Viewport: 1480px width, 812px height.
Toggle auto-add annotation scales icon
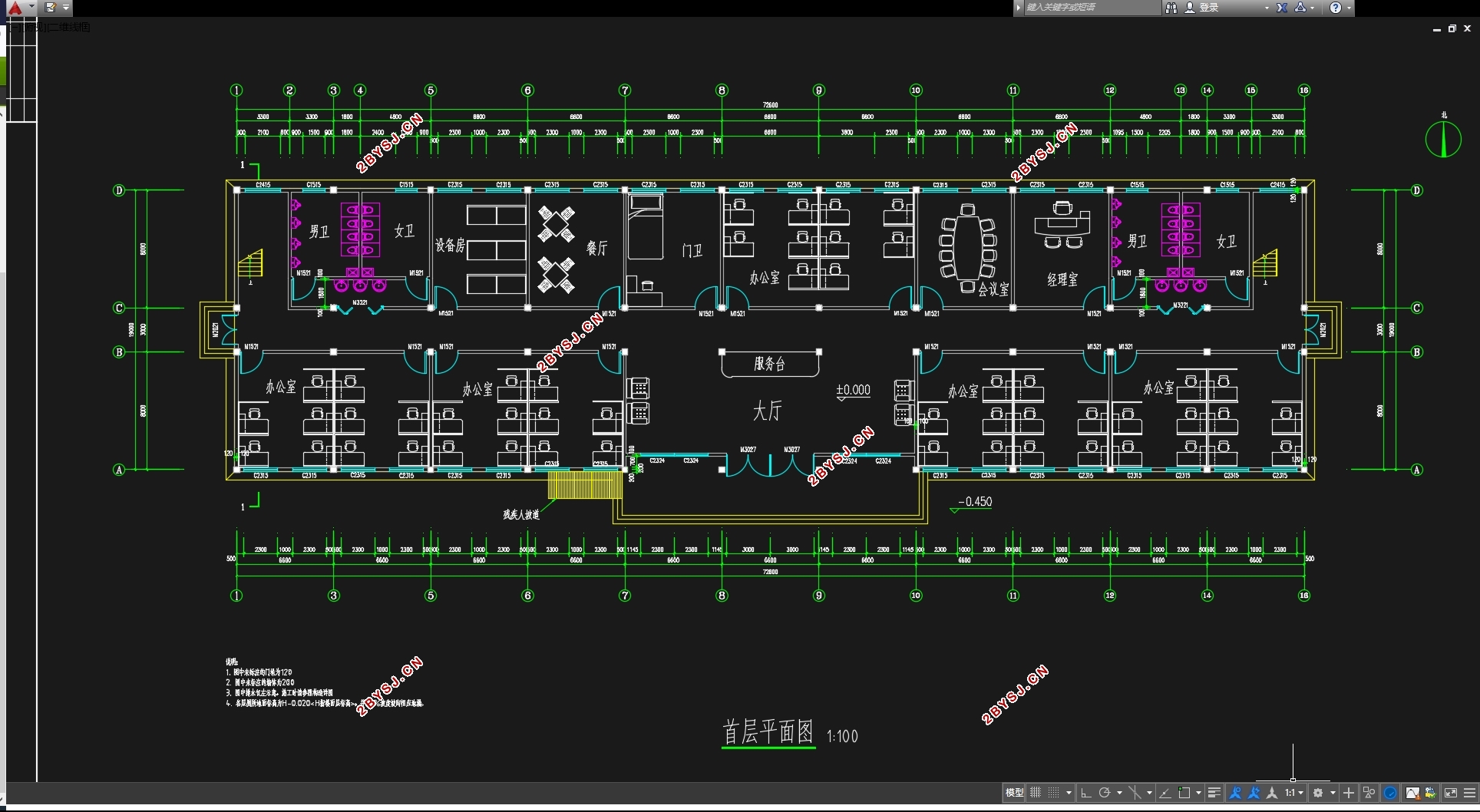point(1254,793)
